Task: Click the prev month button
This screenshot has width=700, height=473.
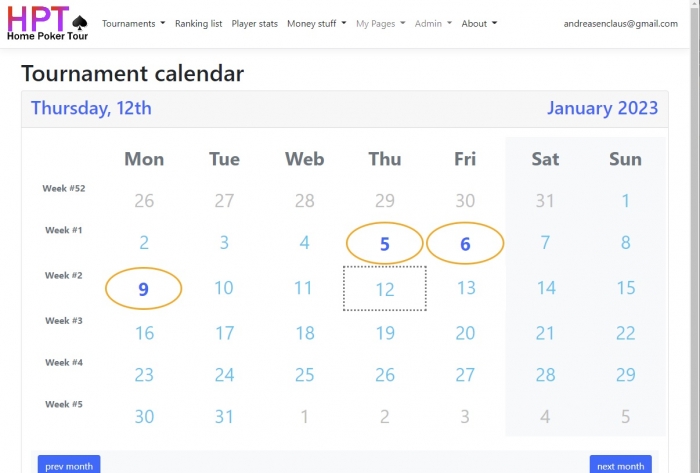Action: point(69,465)
